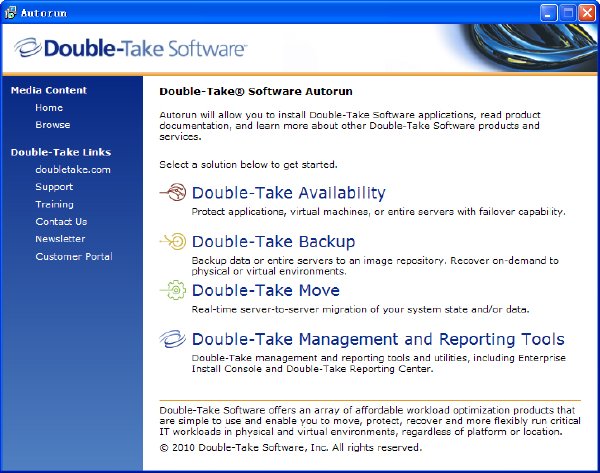Open the Double-Take Move solution link
Screen dimensions: 600x473
[266, 290]
